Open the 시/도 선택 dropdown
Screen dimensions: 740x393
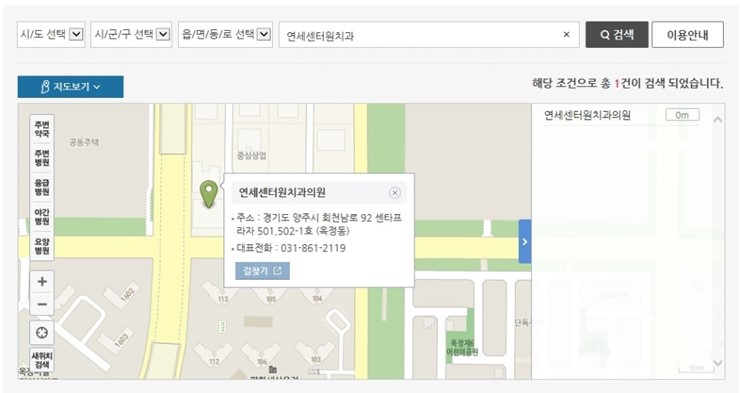51,34
